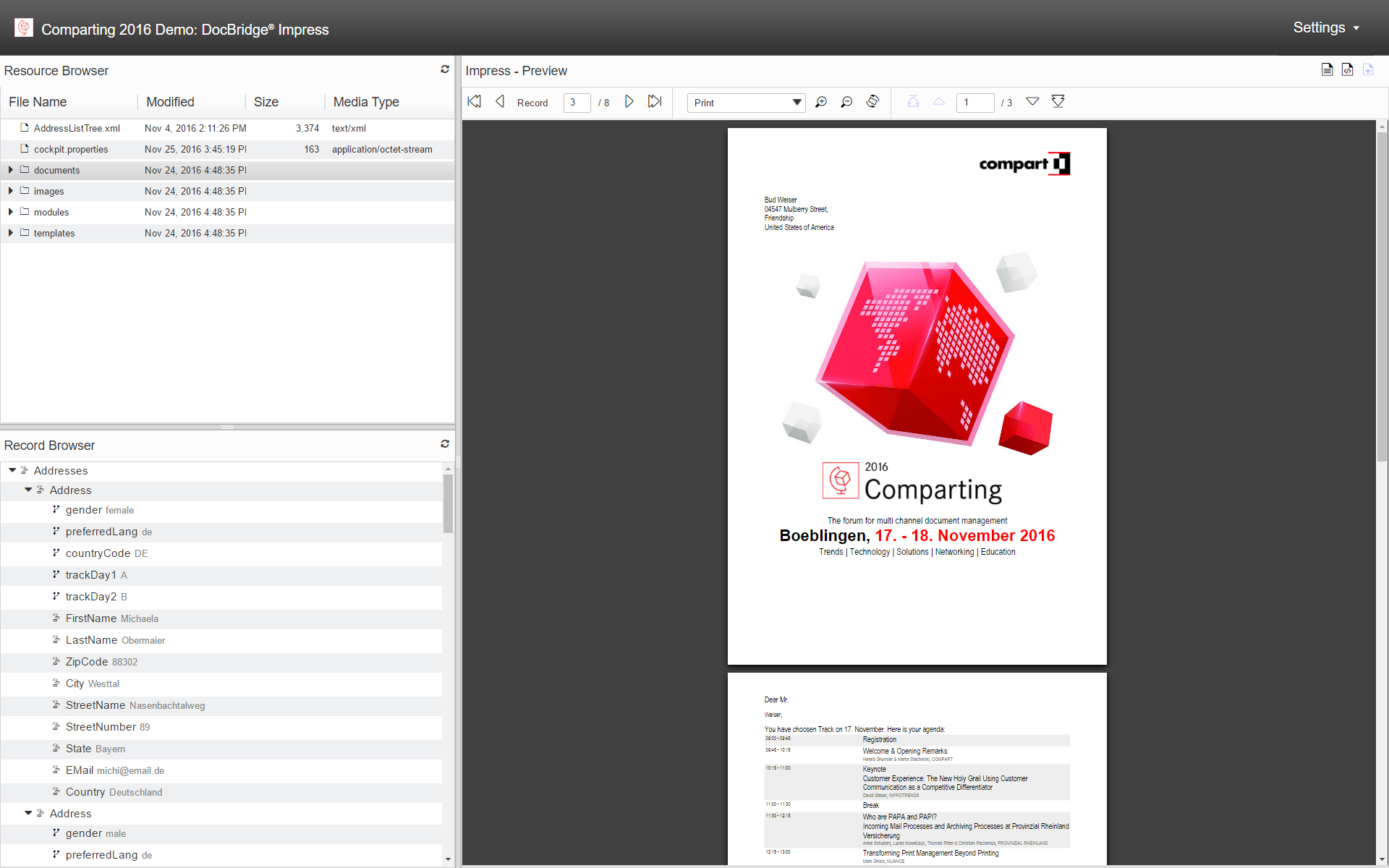Screen dimensions: 1389x868
Task: Open the XML source view icon
Action: (x=1348, y=69)
